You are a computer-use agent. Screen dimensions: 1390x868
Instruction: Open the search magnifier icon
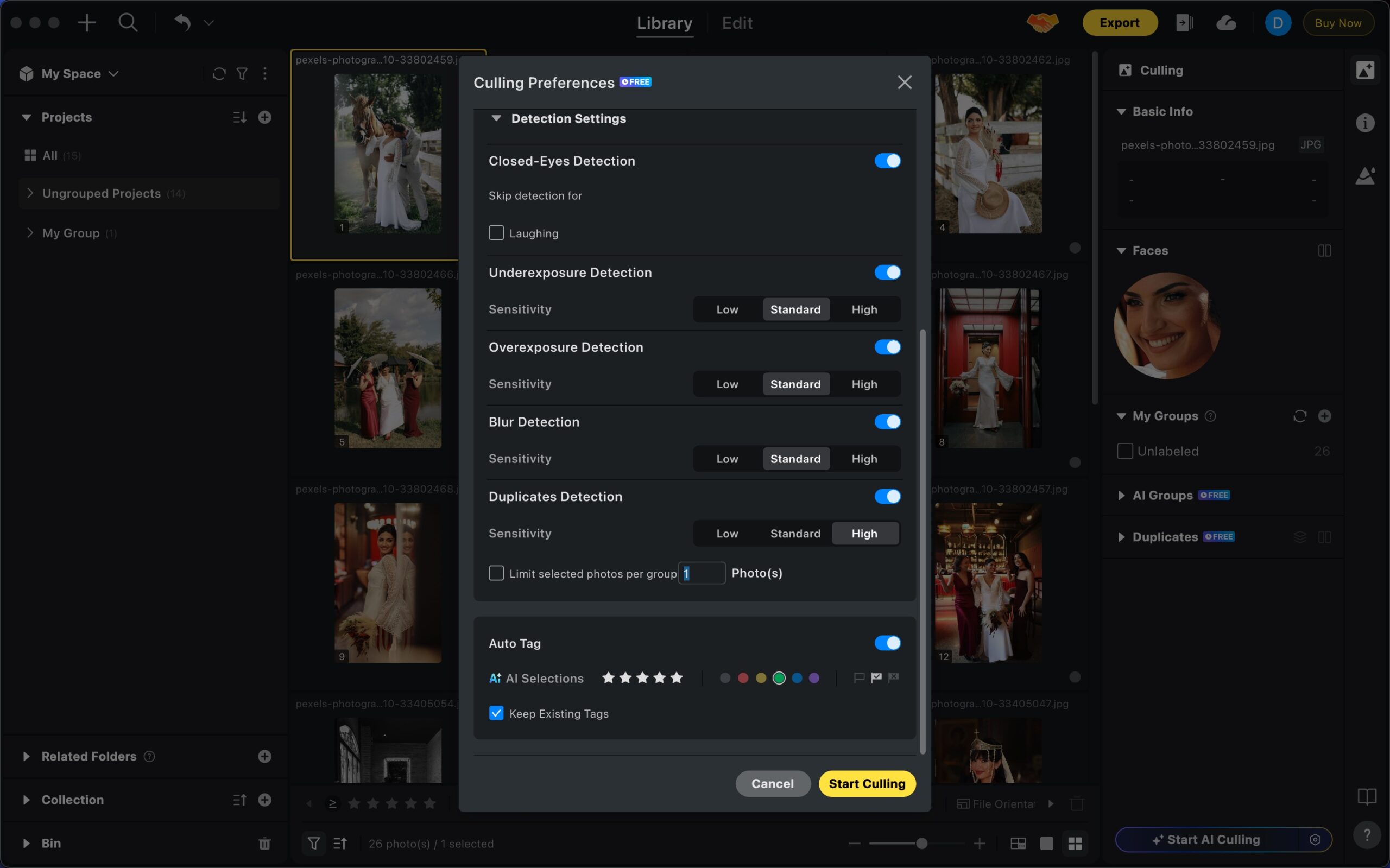(128, 23)
